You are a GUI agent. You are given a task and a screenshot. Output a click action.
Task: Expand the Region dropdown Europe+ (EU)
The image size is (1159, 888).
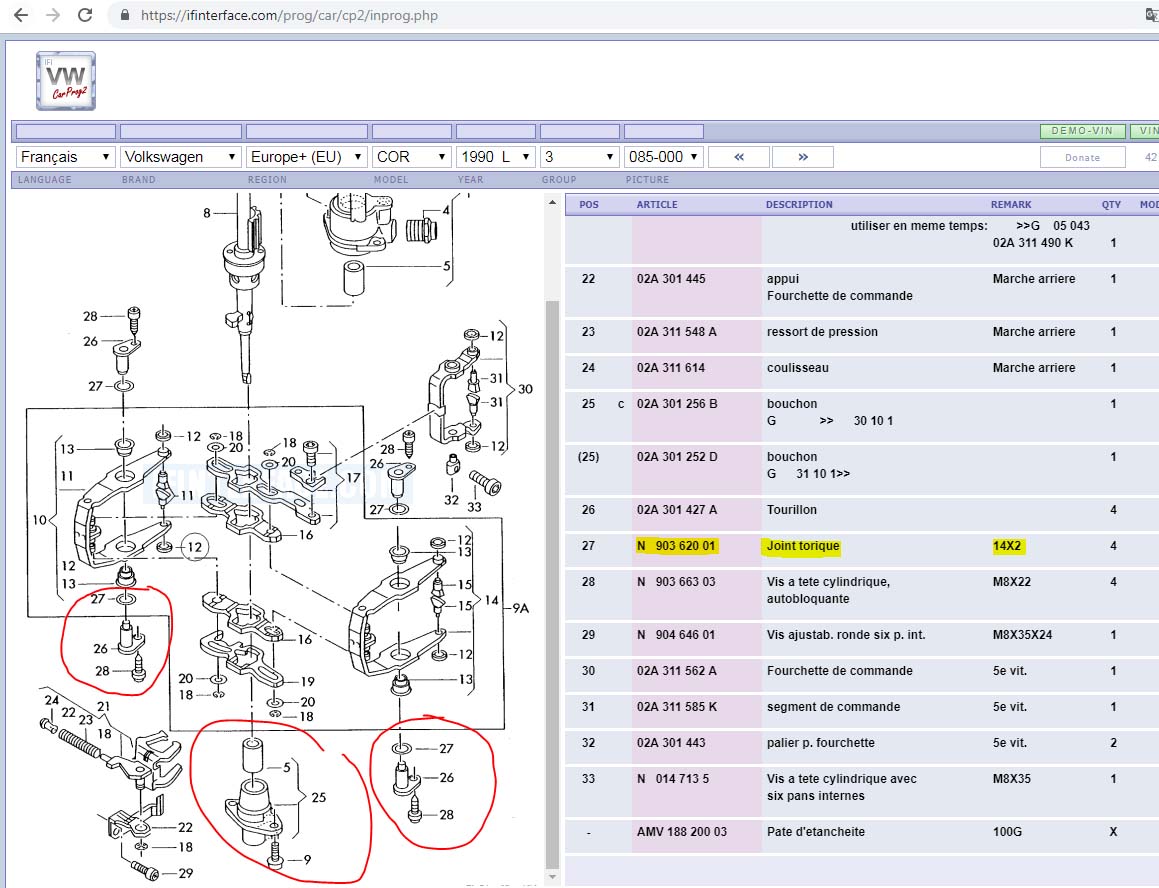[x=307, y=157]
